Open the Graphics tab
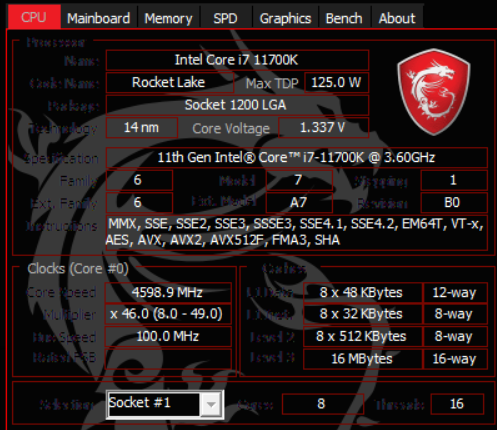This screenshot has width=497, height=430. click(x=285, y=18)
